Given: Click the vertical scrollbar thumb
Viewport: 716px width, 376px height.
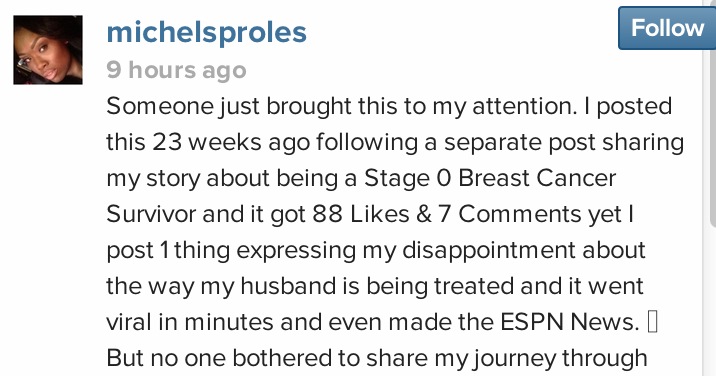Looking at the screenshot, I should (x=712, y=113).
